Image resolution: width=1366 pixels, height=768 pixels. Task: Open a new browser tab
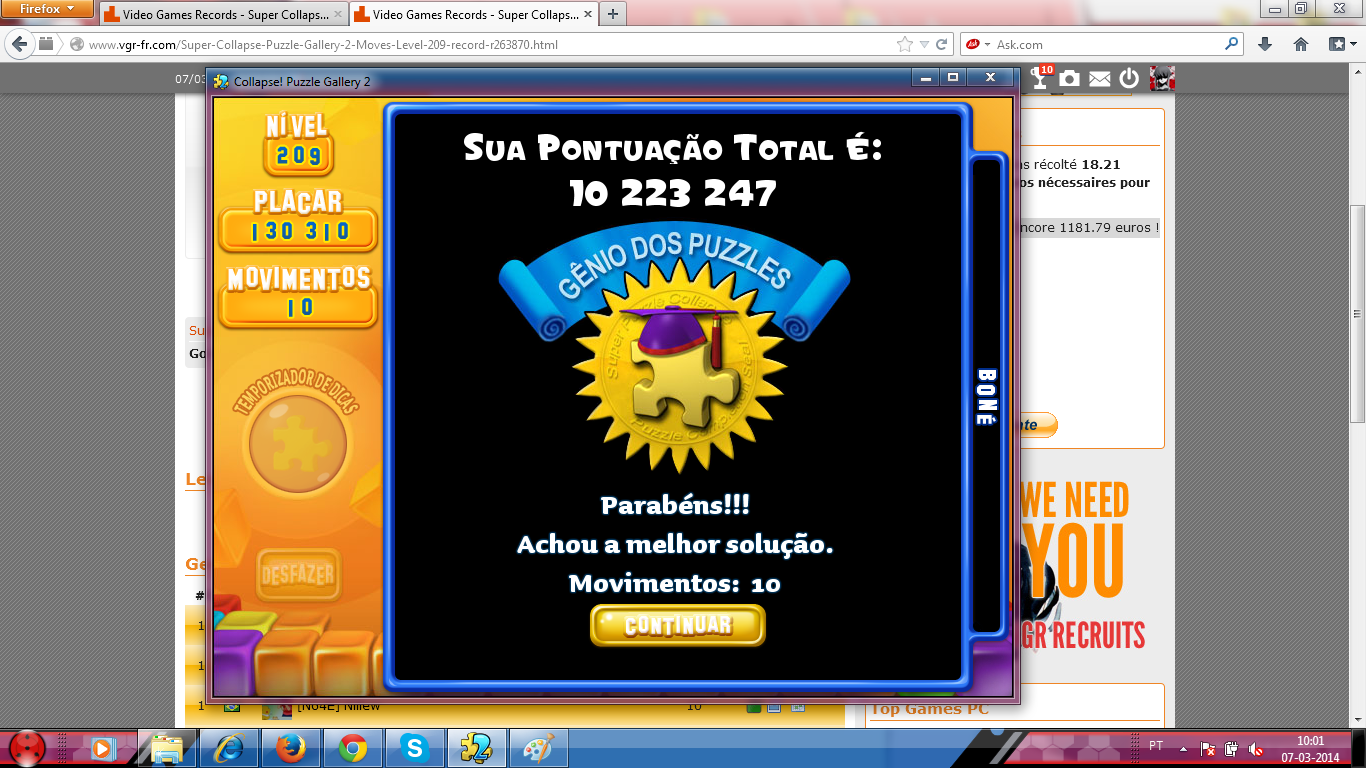[x=612, y=14]
